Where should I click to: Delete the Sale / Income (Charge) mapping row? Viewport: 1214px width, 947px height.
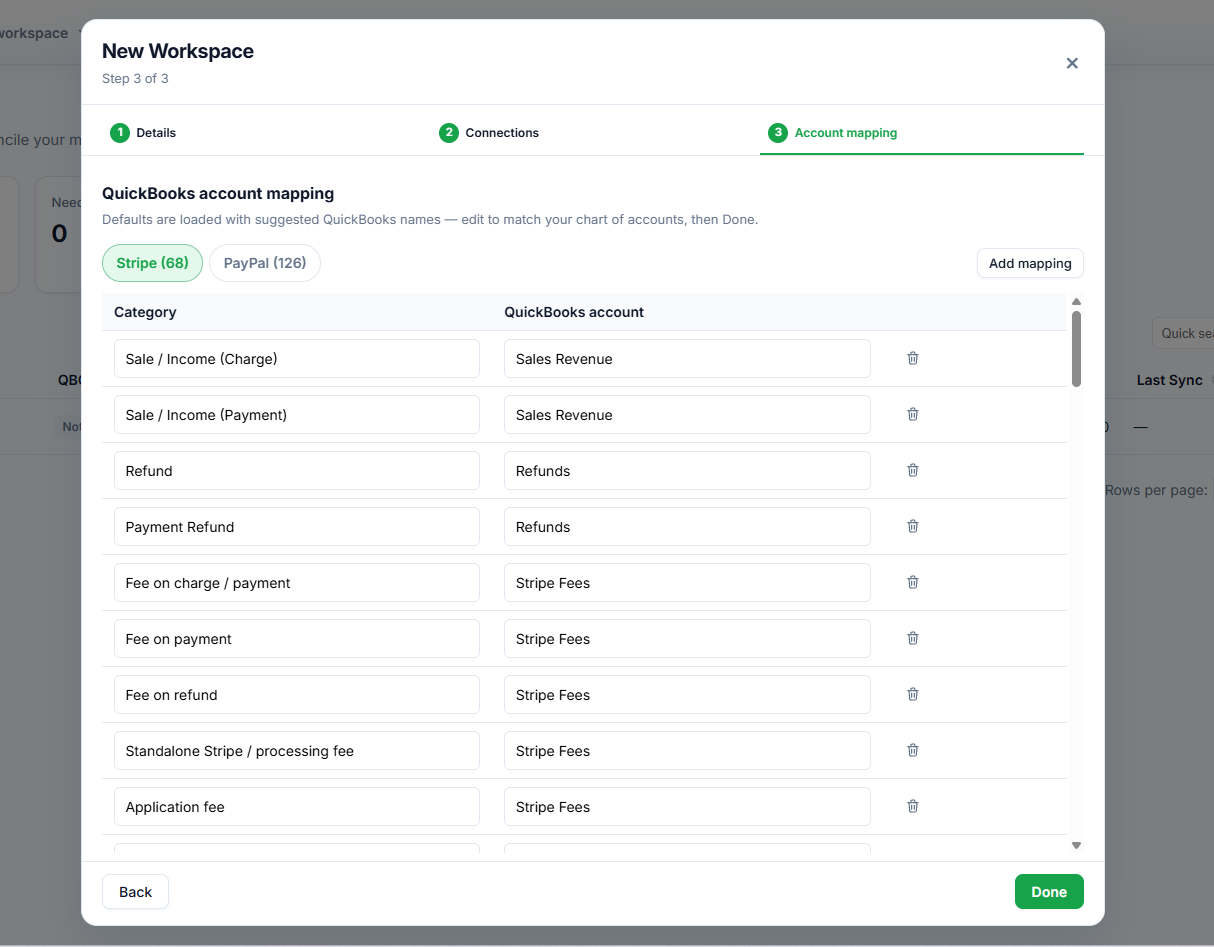coord(912,358)
